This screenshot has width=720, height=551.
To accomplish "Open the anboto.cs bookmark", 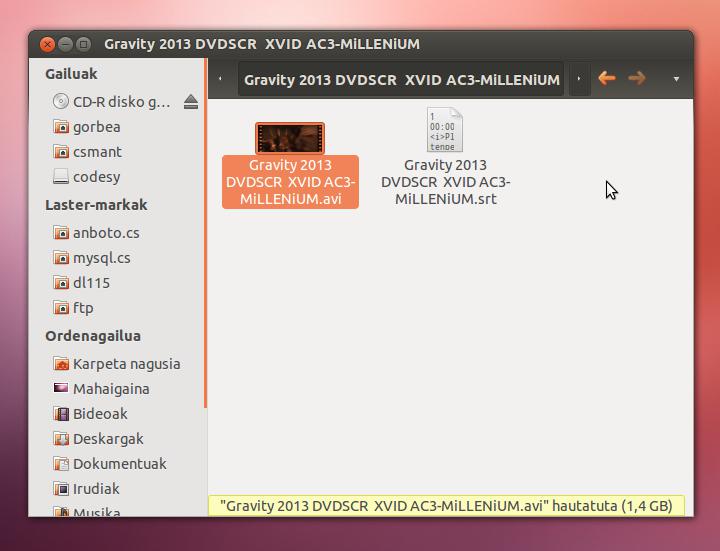I will 105,233.
